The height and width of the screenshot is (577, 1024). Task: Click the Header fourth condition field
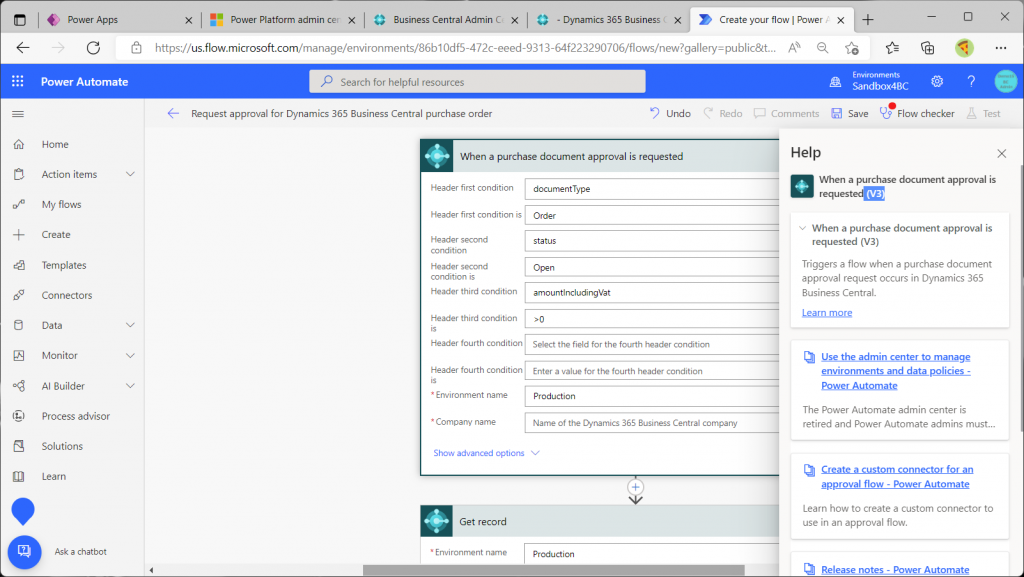(652, 344)
